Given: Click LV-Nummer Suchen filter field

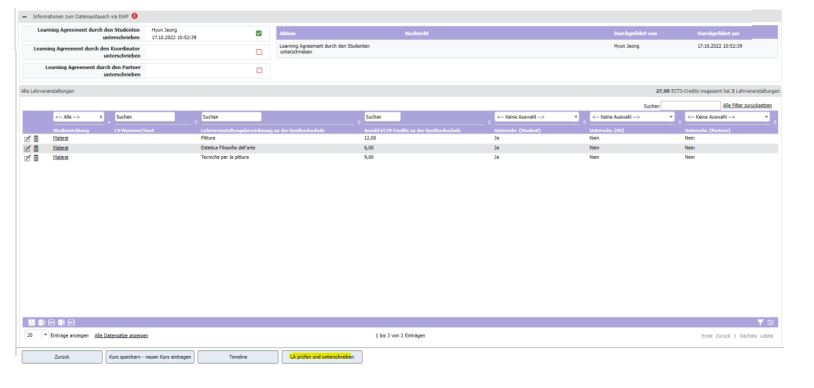Looking at the screenshot, I should [145, 117].
